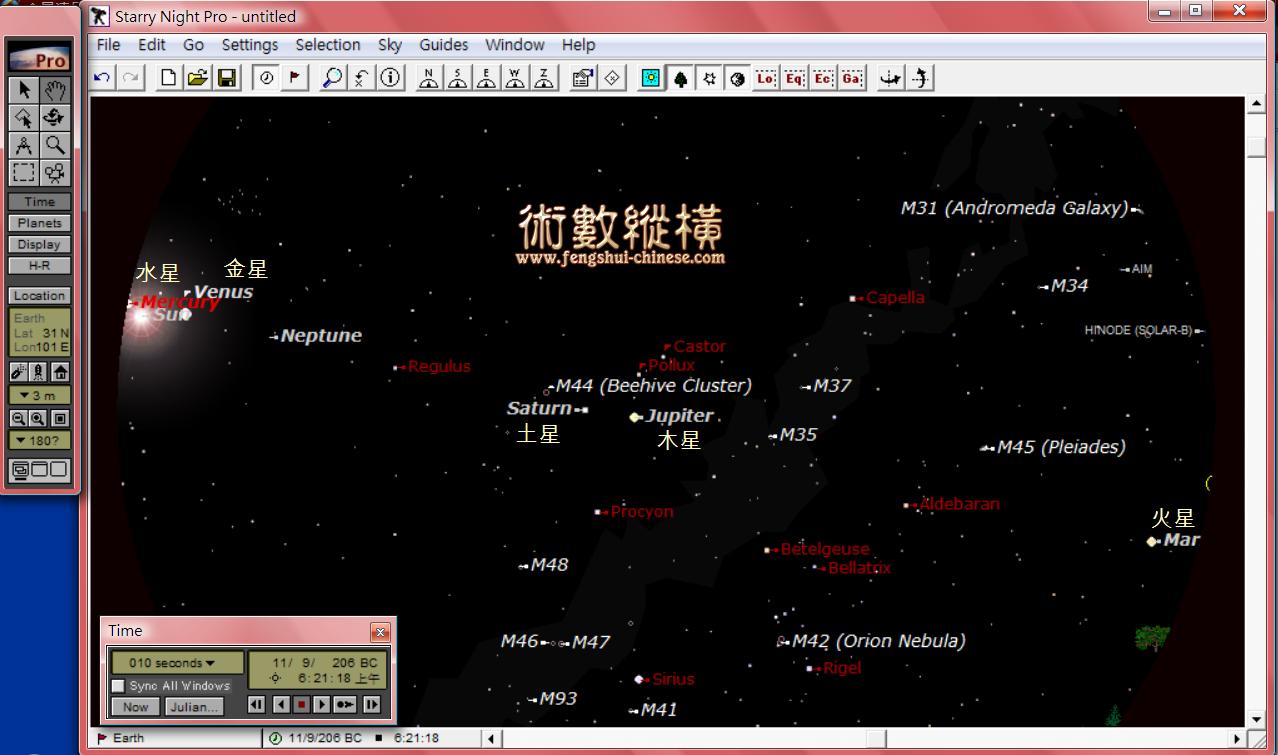Image resolution: width=1278 pixels, height=755 pixels.
Task: Select the constellation pointer tool
Action: coord(25,118)
